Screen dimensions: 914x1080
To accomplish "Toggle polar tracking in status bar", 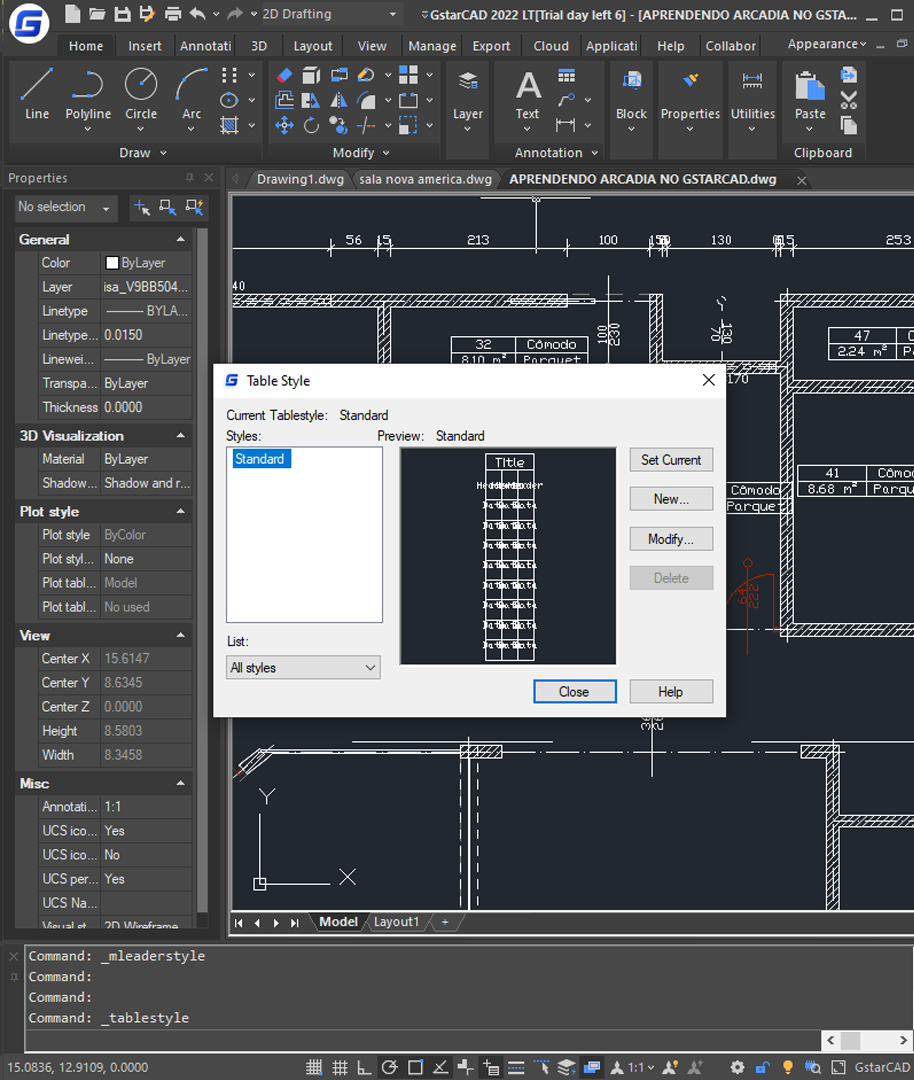I will pyautogui.click(x=389, y=1068).
